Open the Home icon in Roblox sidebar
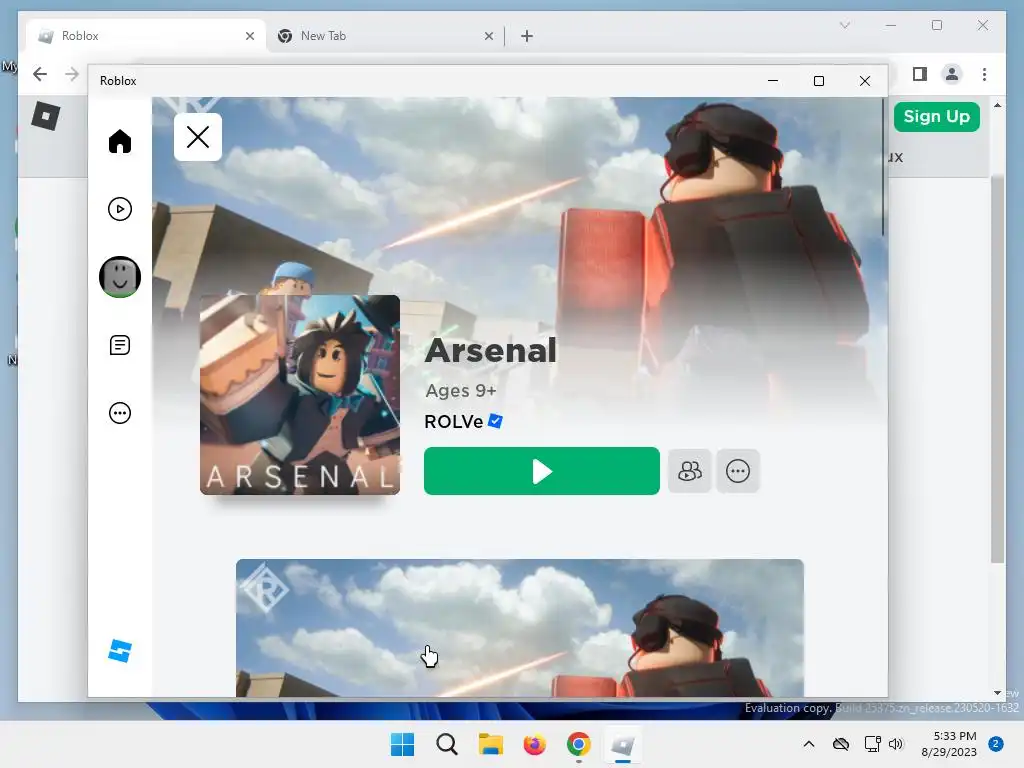 [x=120, y=141]
